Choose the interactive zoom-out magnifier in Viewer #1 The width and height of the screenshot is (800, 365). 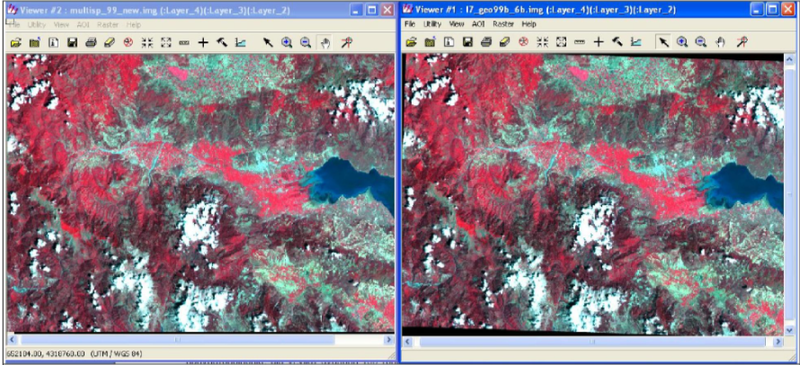(x=701, y=43)
